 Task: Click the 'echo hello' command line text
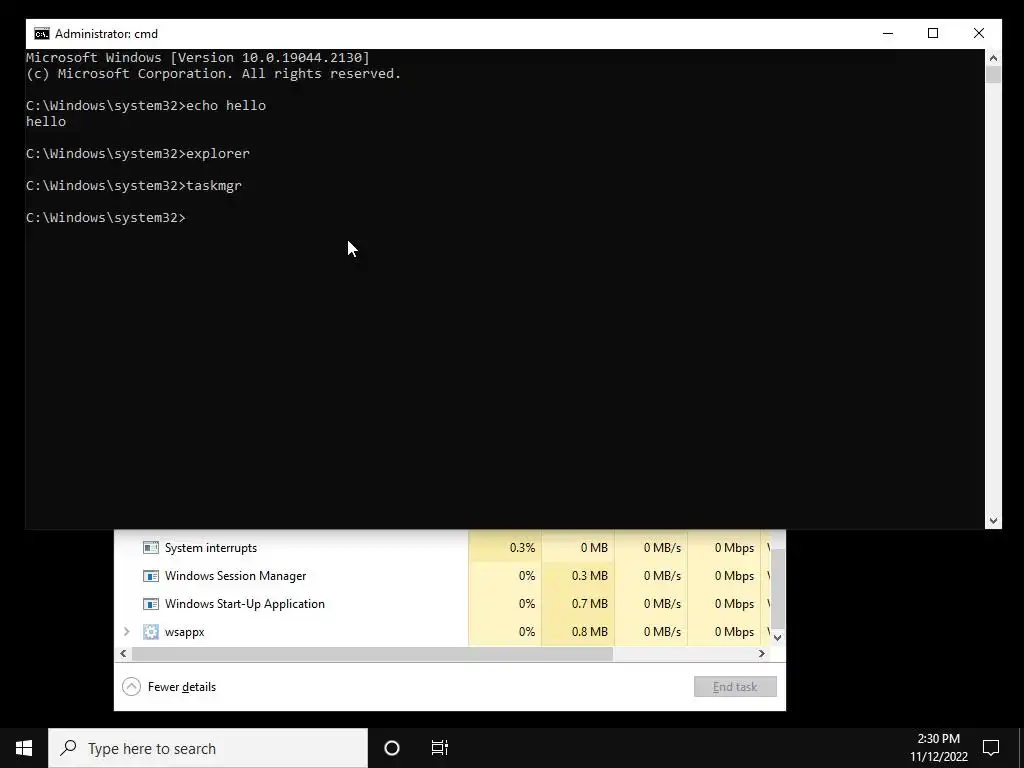(x=226, y=106)
